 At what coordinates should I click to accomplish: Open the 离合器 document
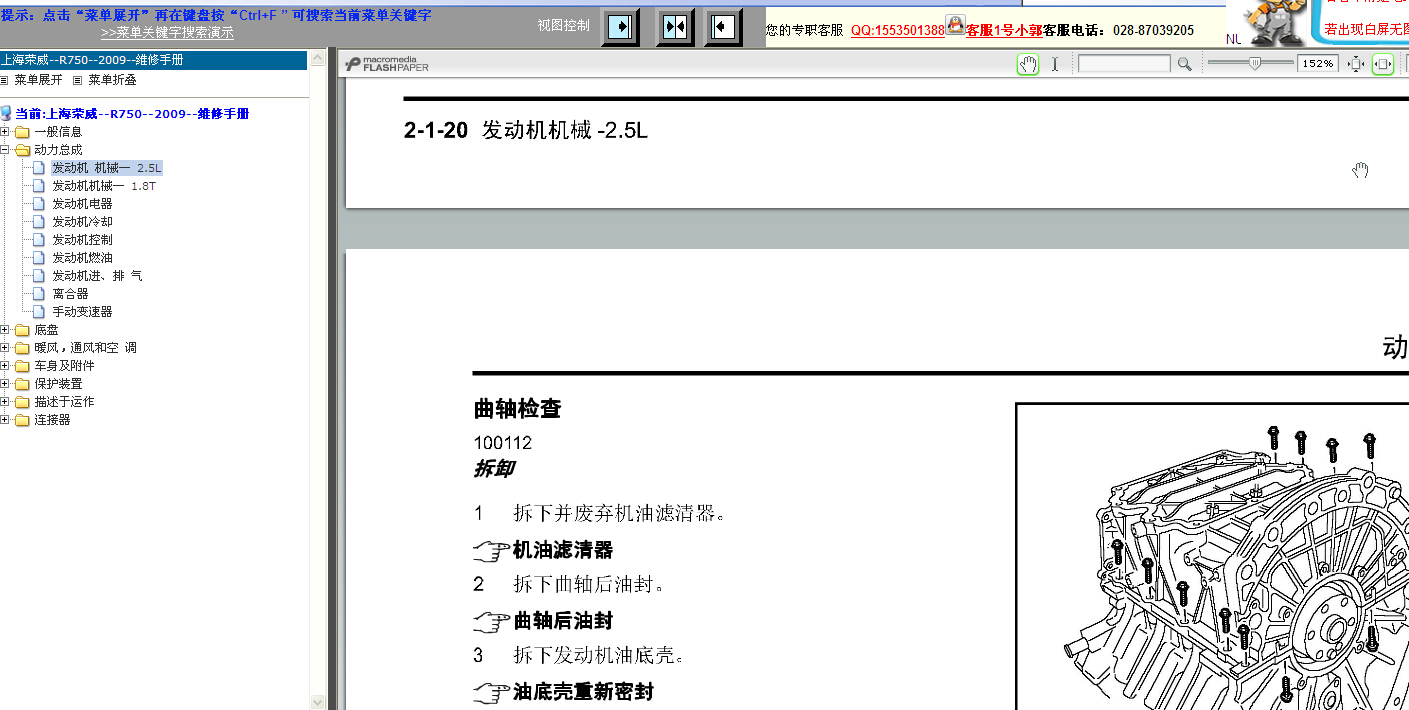(70, 294)
